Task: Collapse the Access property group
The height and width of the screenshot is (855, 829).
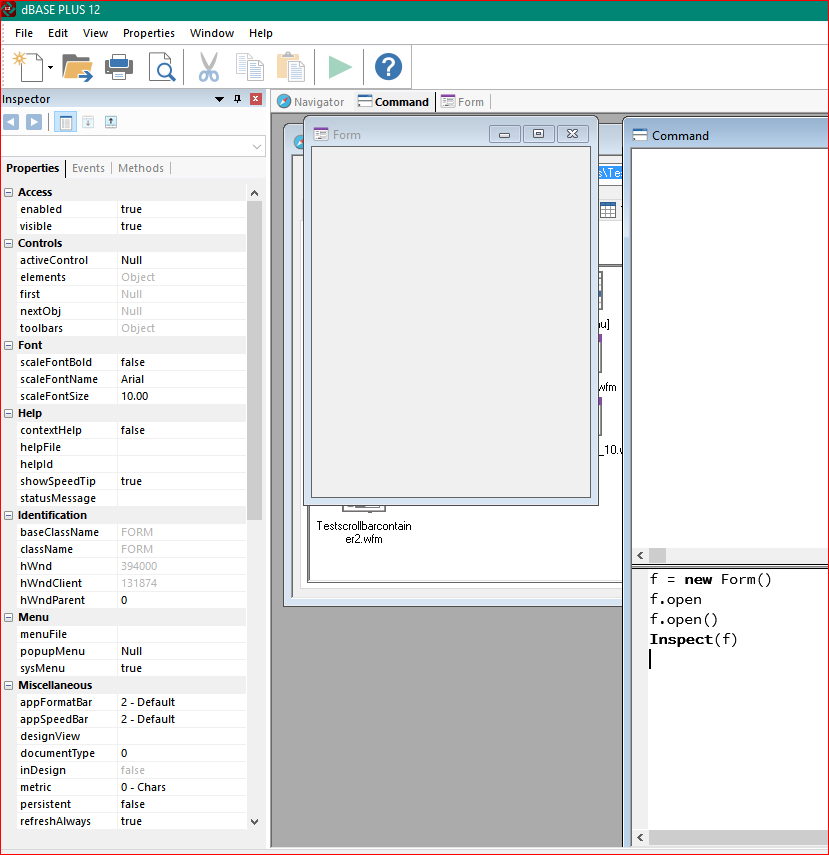Action: click(x=9, y=192)
